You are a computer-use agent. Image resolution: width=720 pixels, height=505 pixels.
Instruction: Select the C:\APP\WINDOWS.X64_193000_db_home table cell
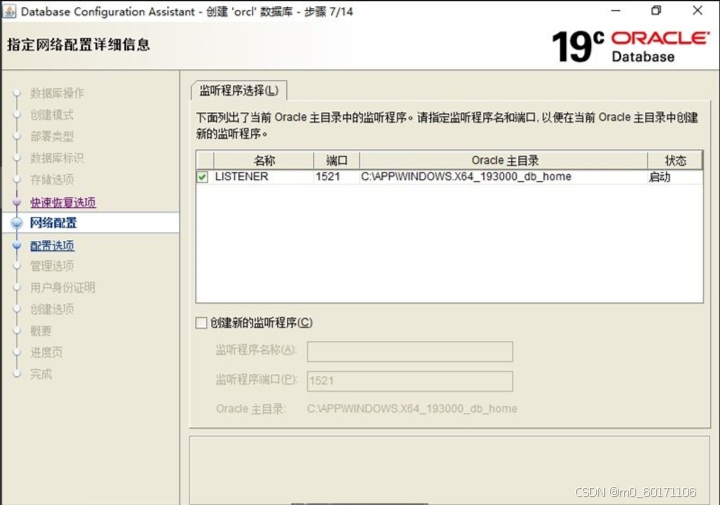[503, 177]
